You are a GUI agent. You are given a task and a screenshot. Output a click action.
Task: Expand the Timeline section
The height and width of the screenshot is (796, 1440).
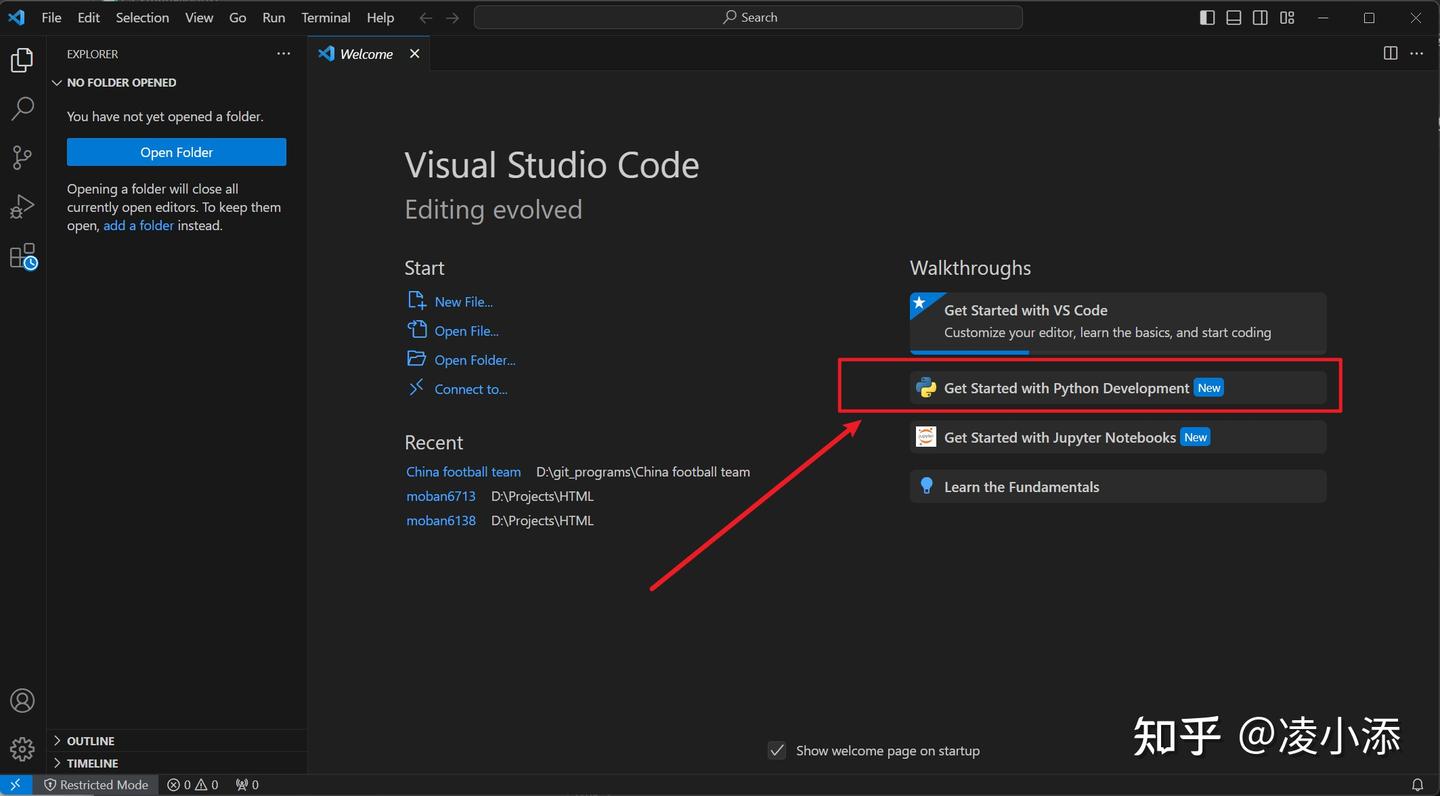tap(92, 763)
